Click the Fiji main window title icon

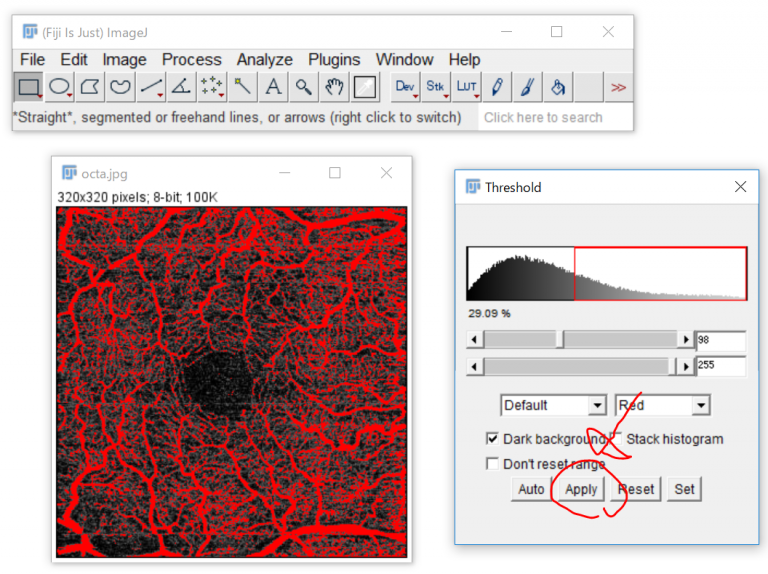pyautogui.click(x=30, y=32)
